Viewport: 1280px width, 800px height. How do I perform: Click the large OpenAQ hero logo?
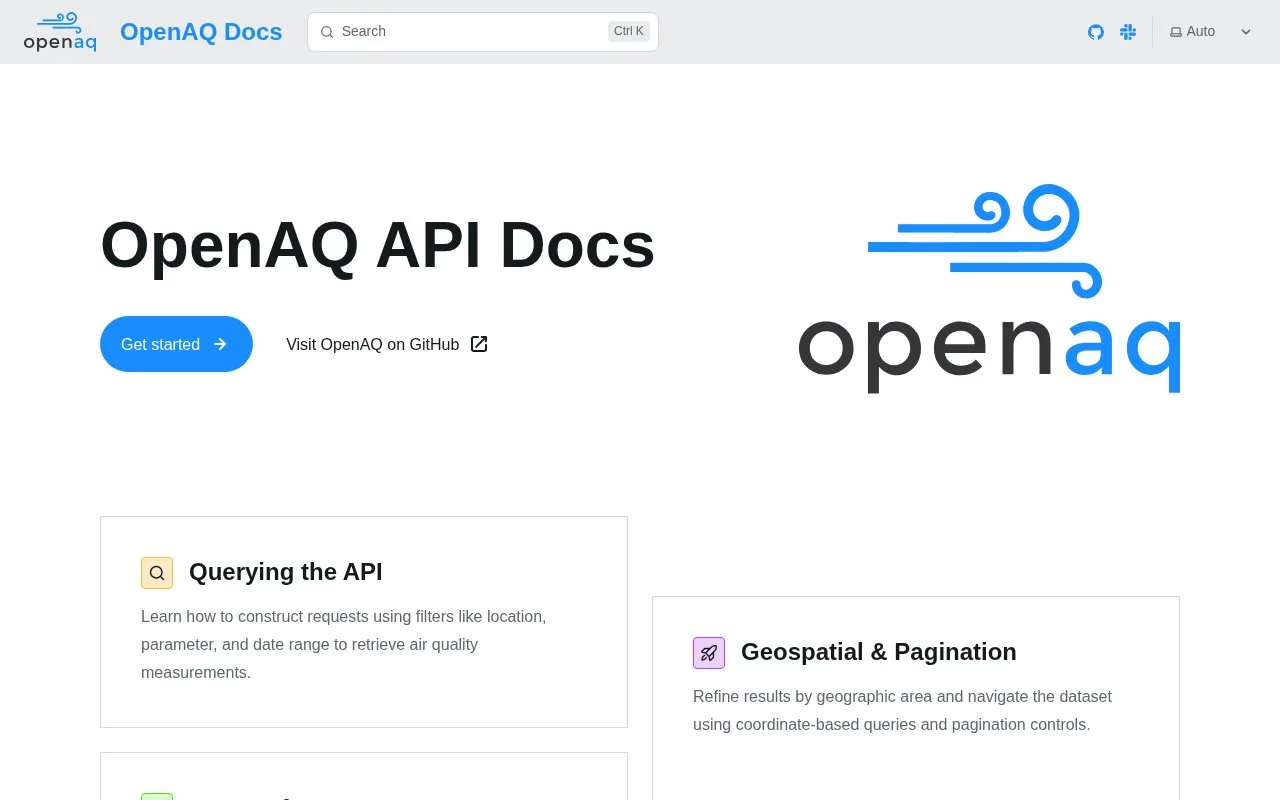point(989,288)
